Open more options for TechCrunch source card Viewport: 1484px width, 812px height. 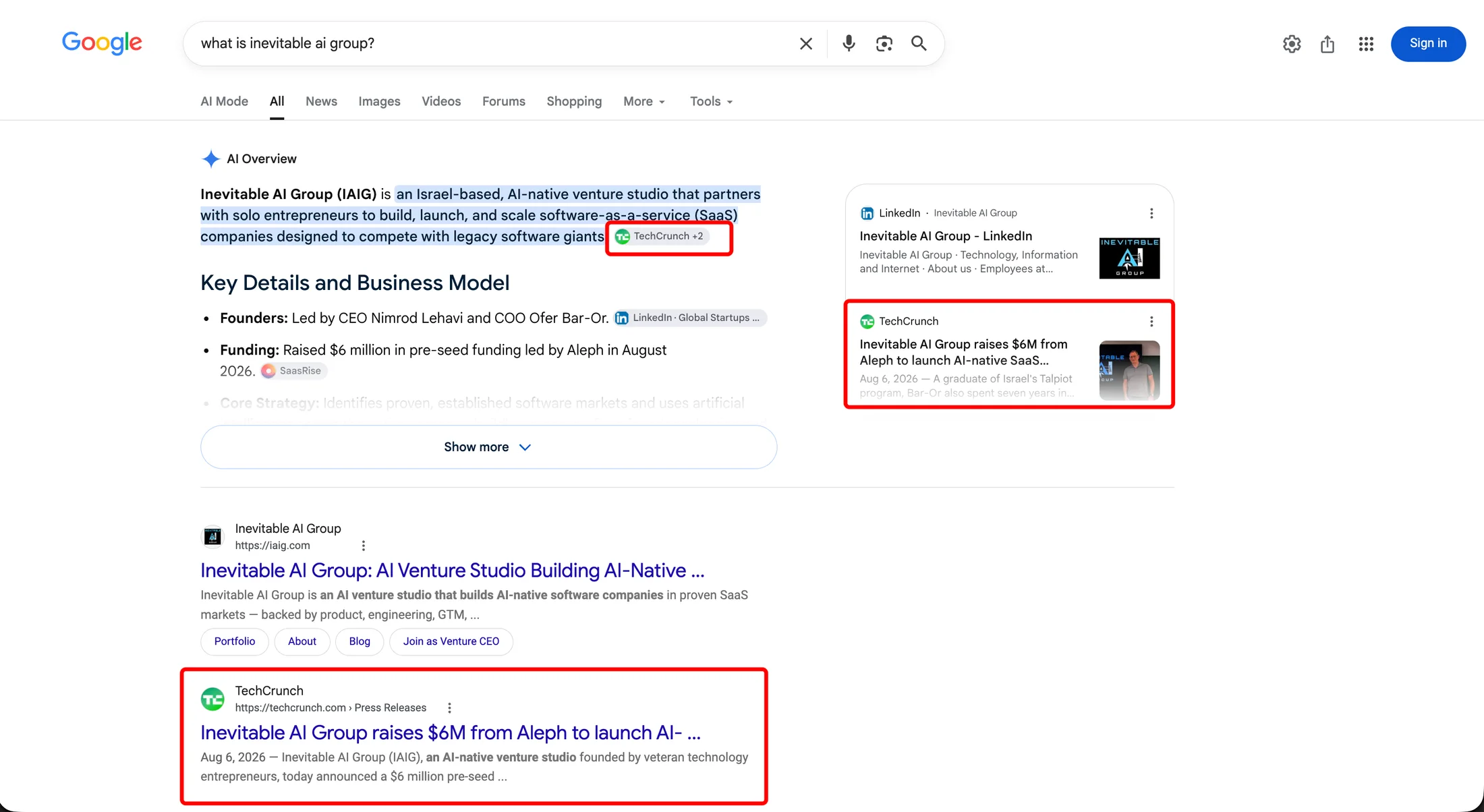[1151, 322]
